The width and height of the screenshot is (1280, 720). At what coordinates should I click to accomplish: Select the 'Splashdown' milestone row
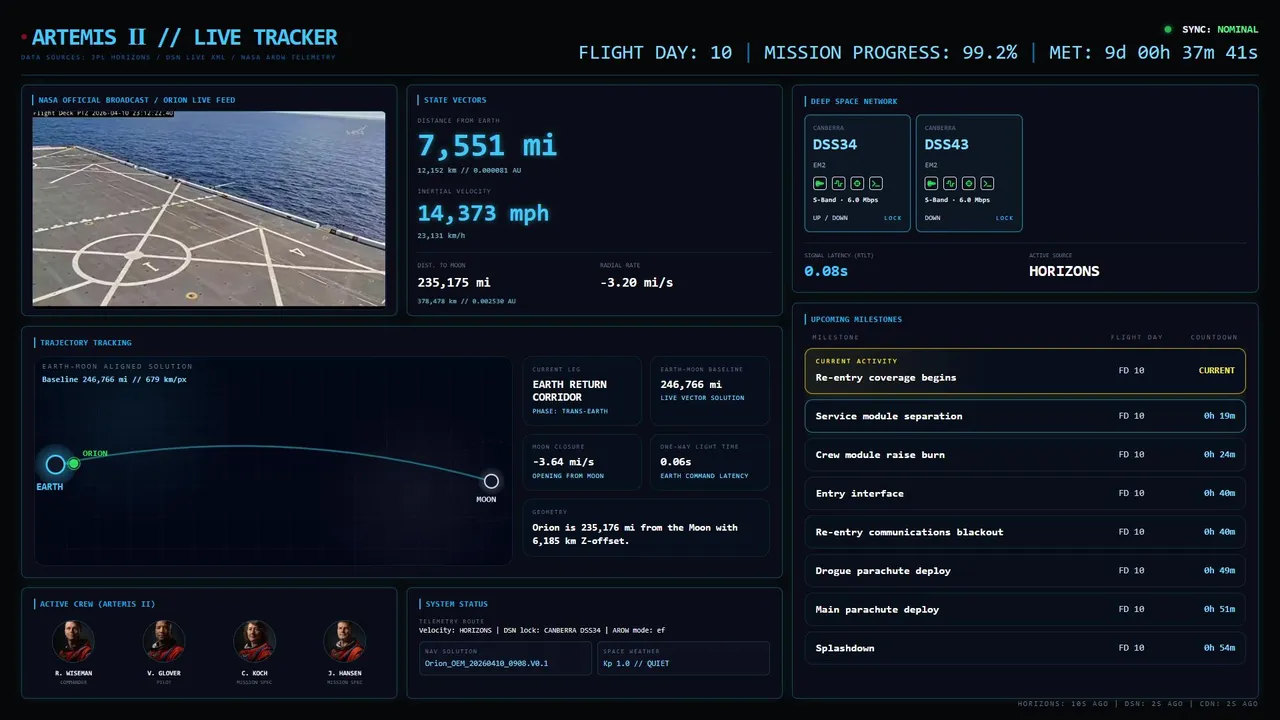click(1025, 648)
